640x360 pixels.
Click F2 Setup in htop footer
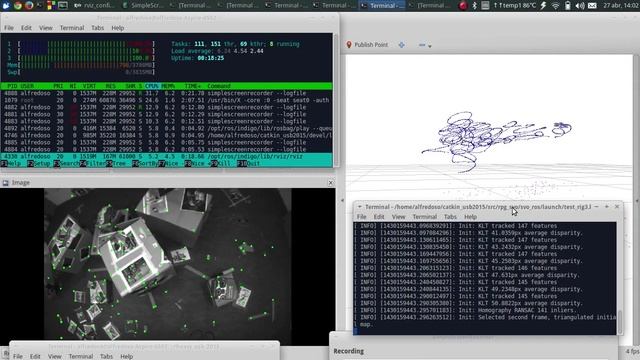39,163
